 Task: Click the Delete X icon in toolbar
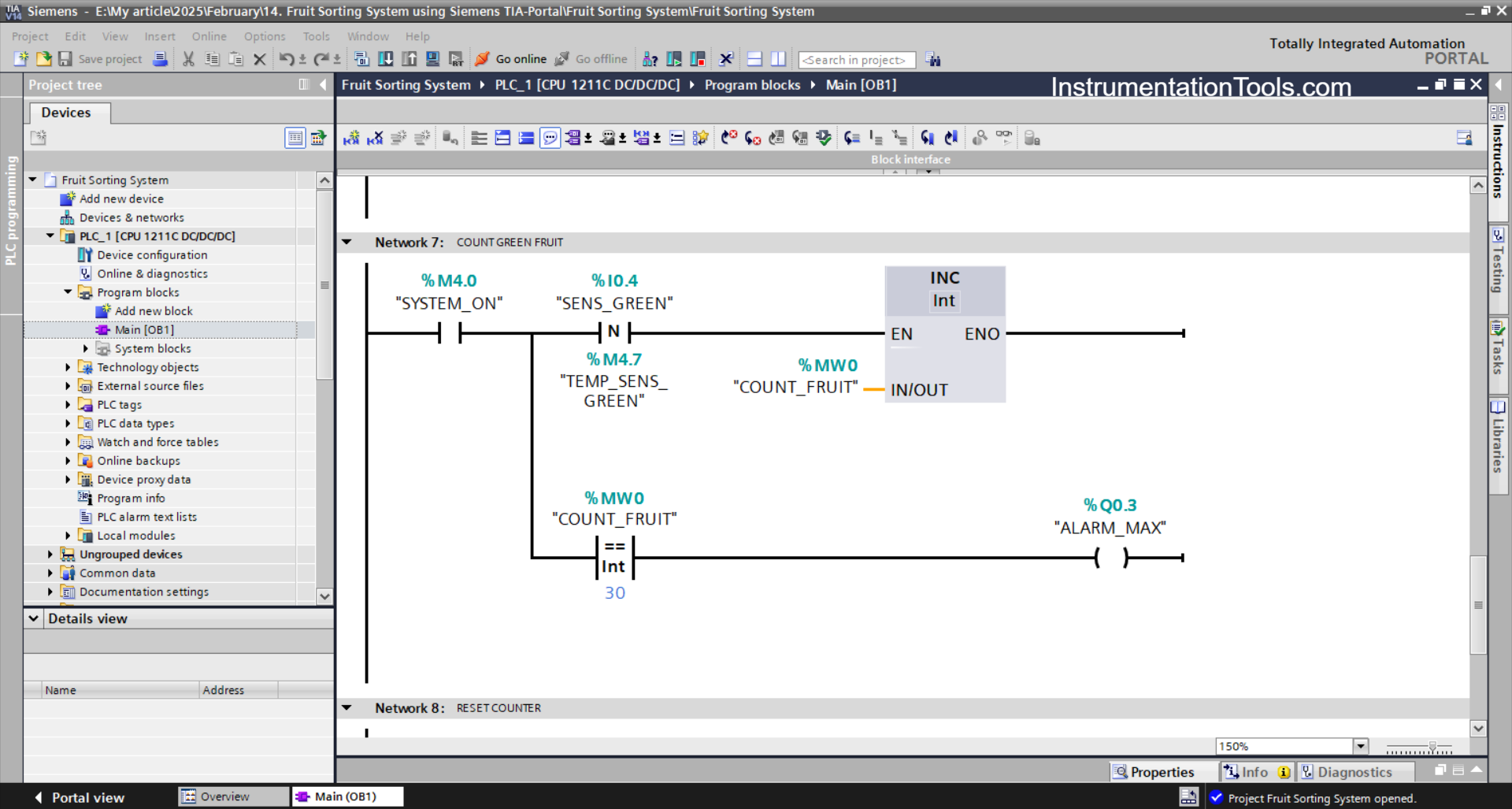coord(259,59)
